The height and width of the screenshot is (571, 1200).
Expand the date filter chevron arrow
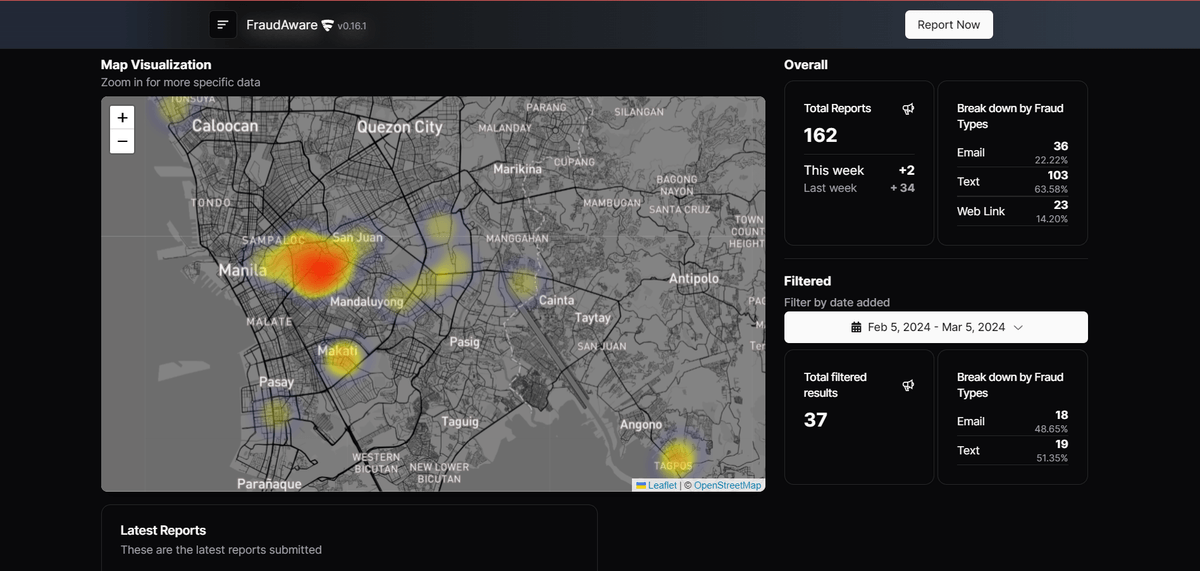coord(1018,327)
